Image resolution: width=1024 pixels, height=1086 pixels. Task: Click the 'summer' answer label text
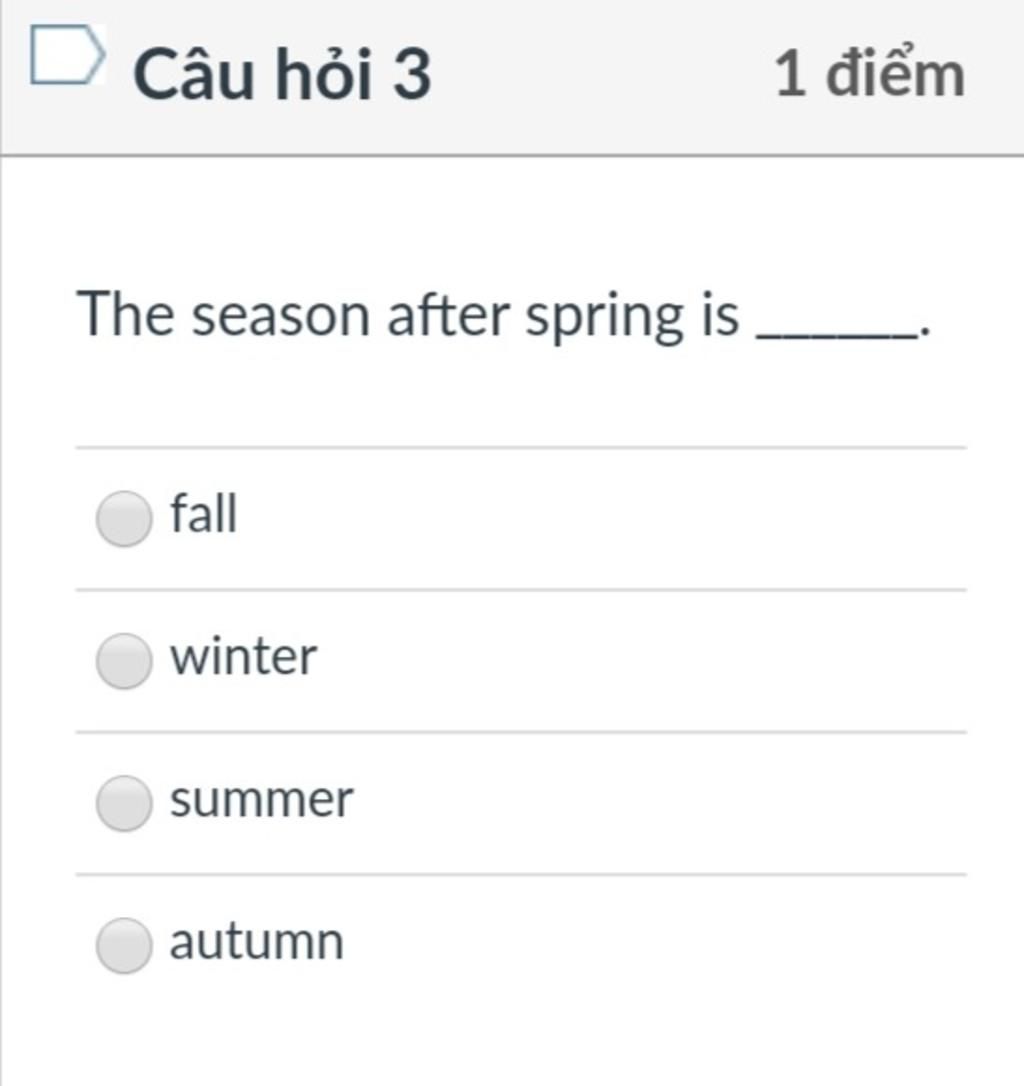click(x=262, y=800)
